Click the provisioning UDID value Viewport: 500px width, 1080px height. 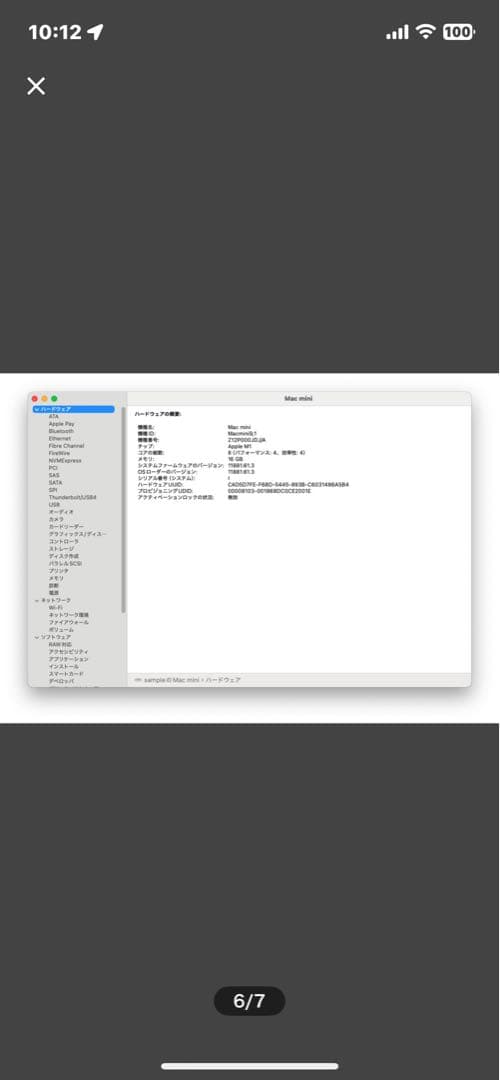[x=269, y=490]
